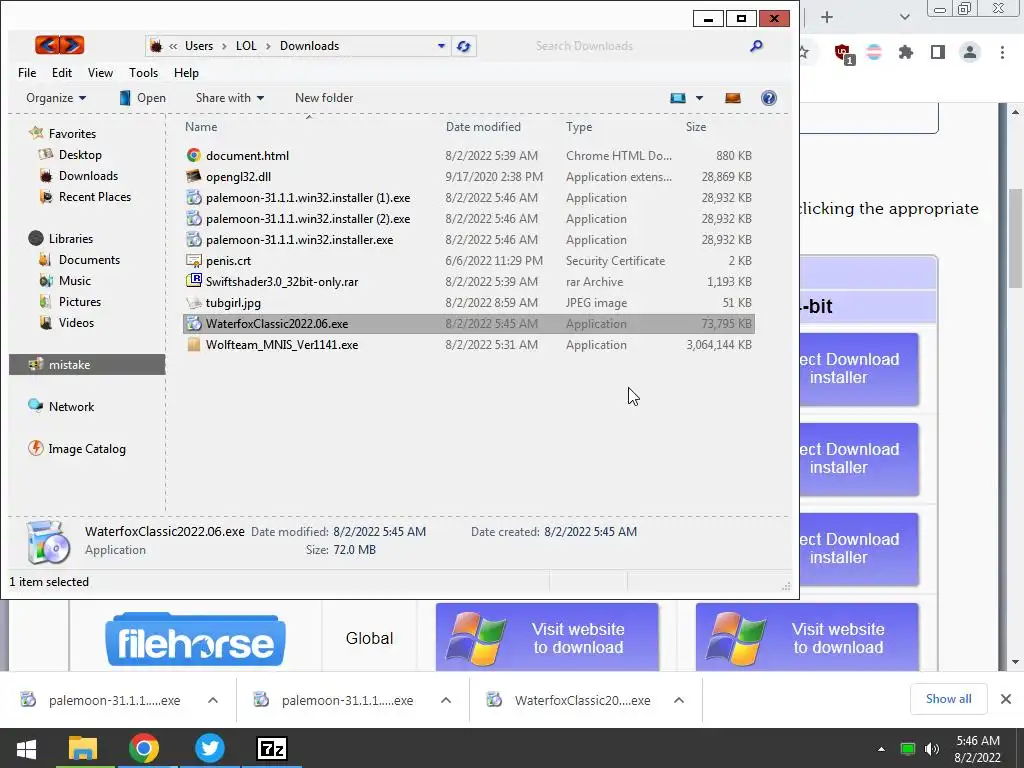Sort by Type column header
This screenshot has height=768, width=1024.
click(579, 127)
